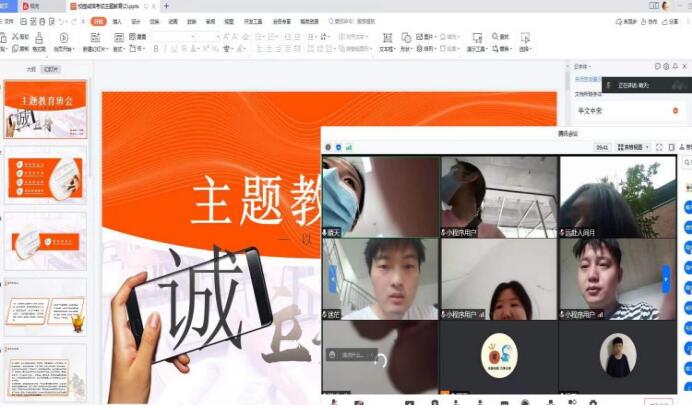
Task: Click the user avatar in title bar
Action: pyautogui.click(x=666, y=6)
